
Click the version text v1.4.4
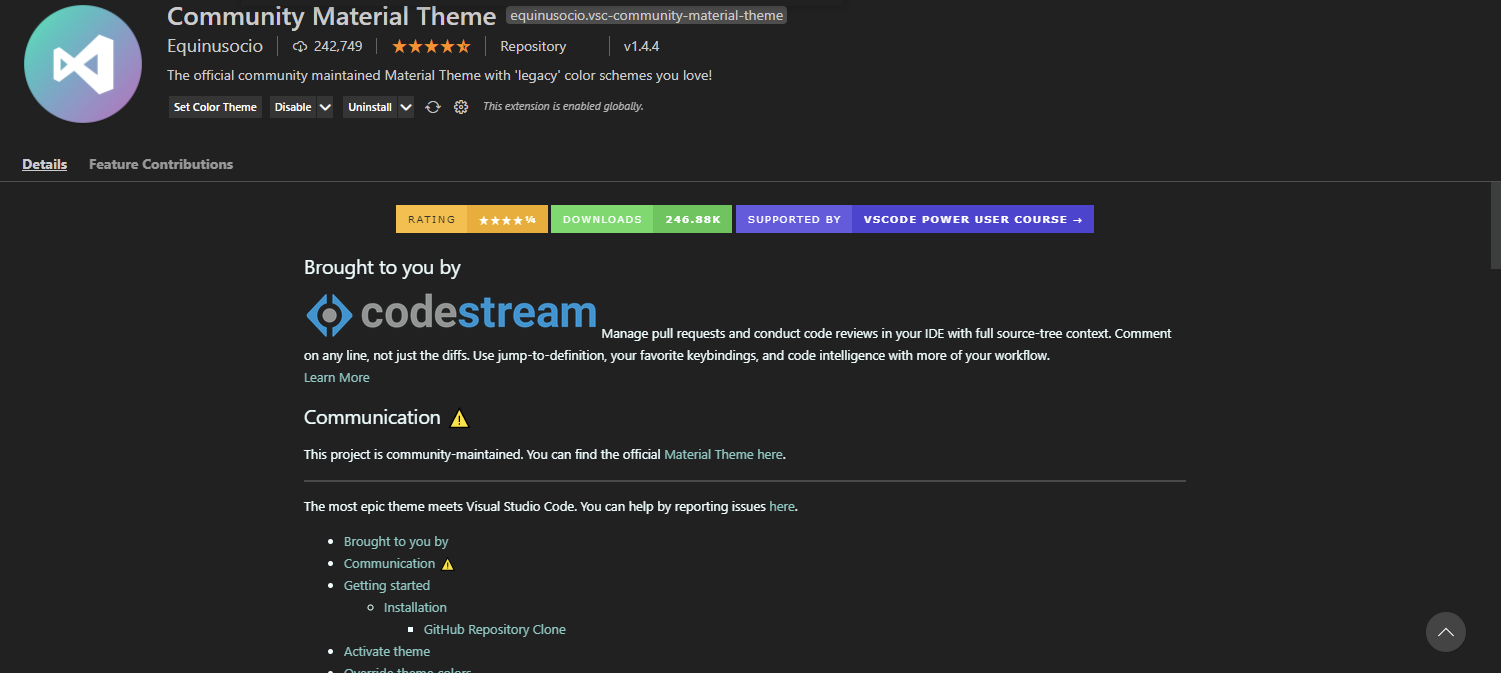pyautogui.click(x=641, y=47)
